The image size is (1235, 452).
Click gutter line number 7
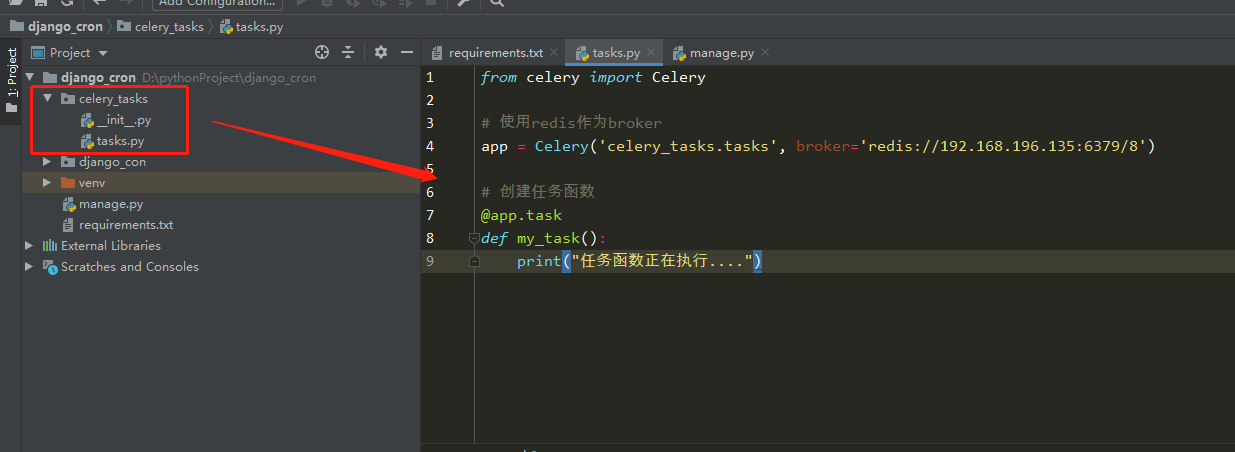(x=430, y=215)
